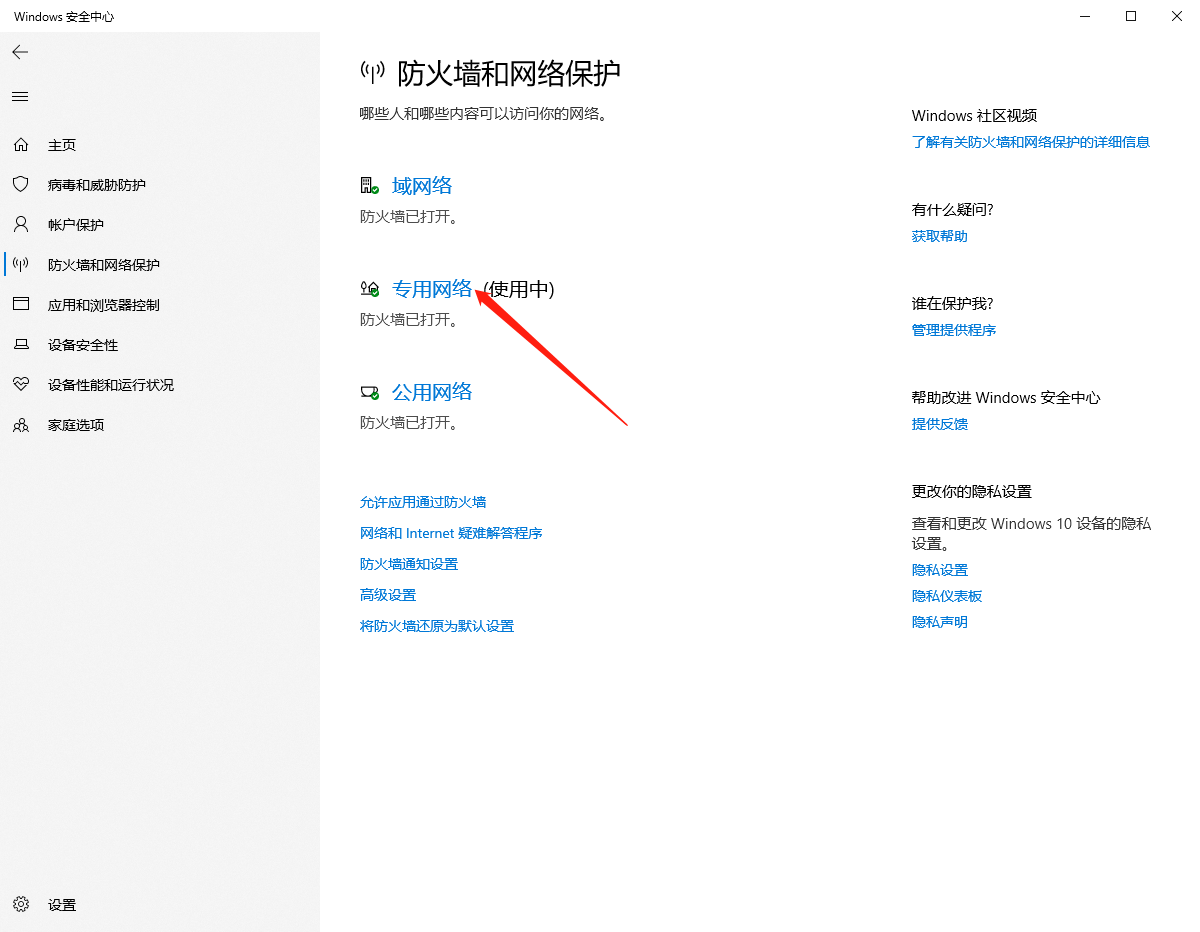Click the text 哪些人和哪些内容可以访问你的网络。
Viewport: 1200px width, 932px height.
click(484, 114)
